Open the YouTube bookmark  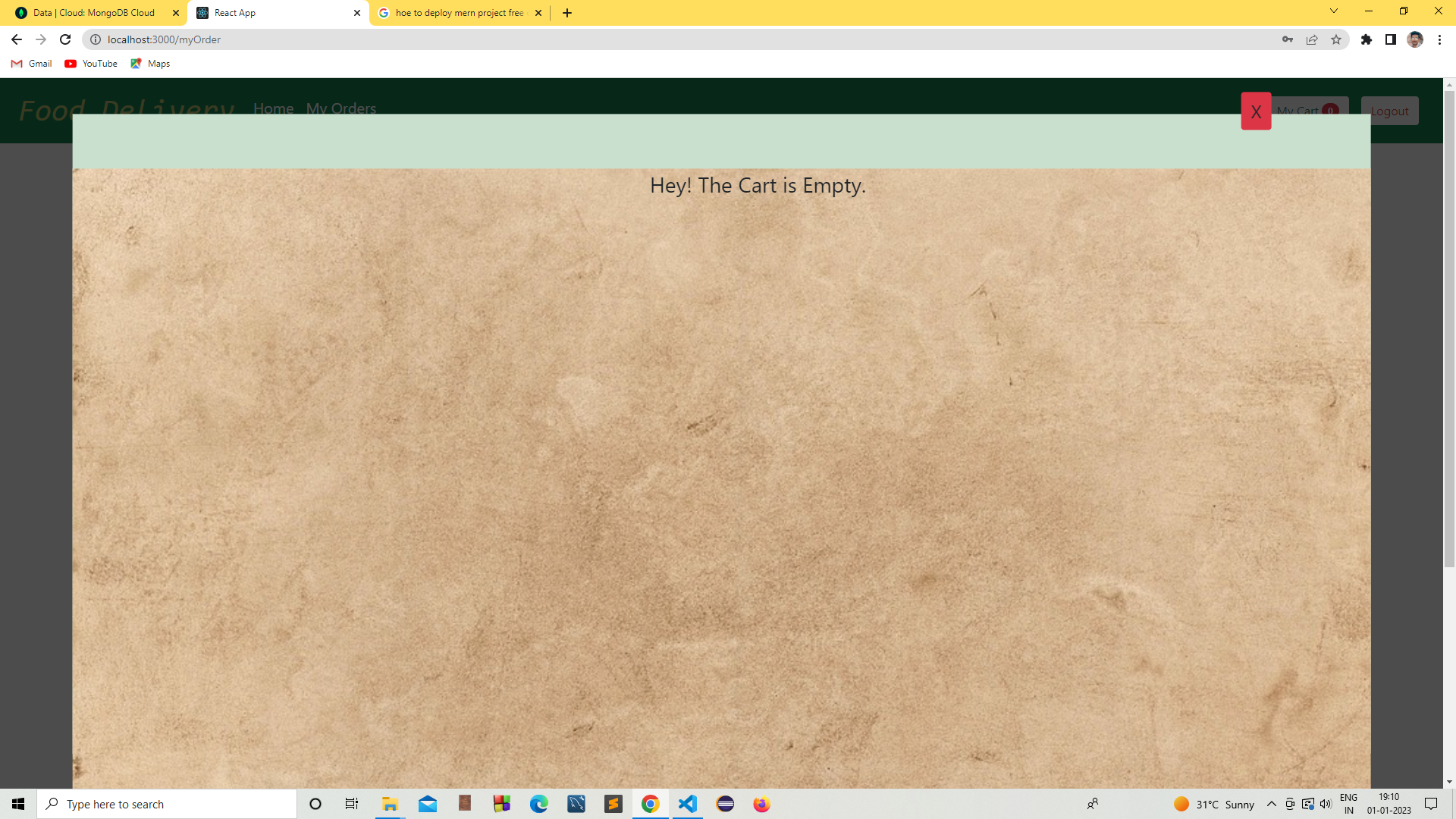click(91, 64)
